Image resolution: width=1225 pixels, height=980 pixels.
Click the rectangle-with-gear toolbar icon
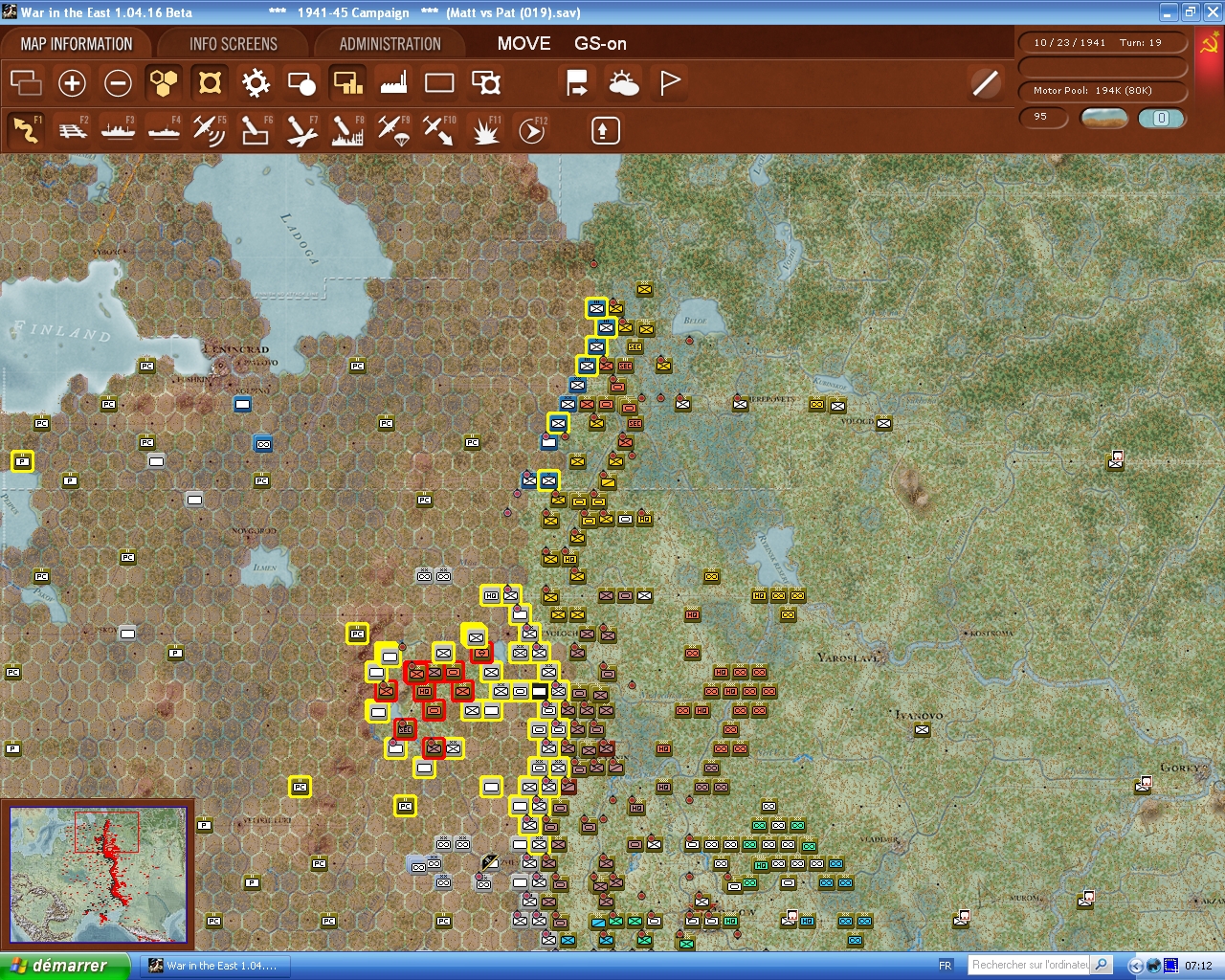486,83
